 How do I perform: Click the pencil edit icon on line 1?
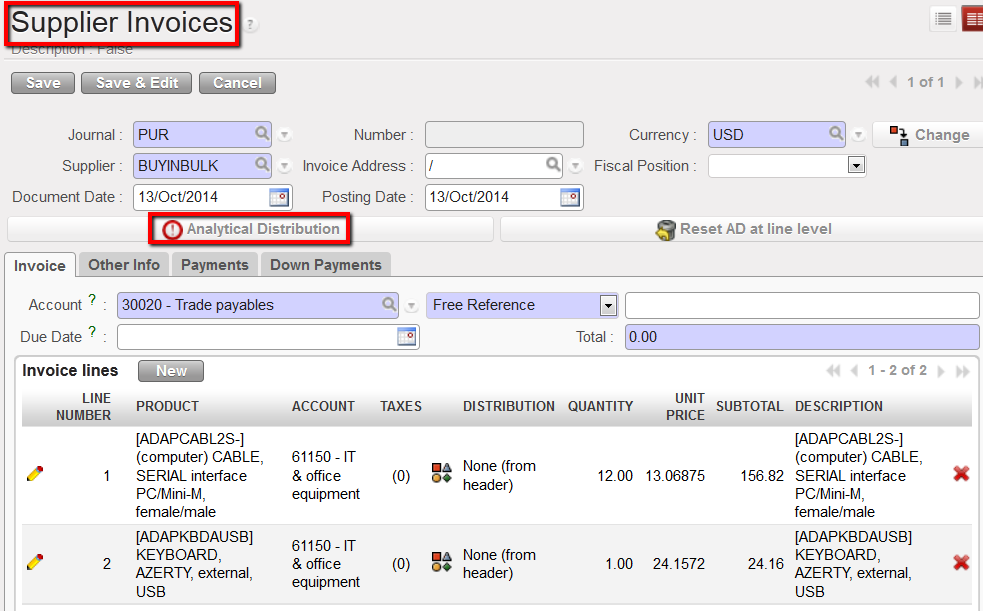pyautogui.click(x=35, y=474)
